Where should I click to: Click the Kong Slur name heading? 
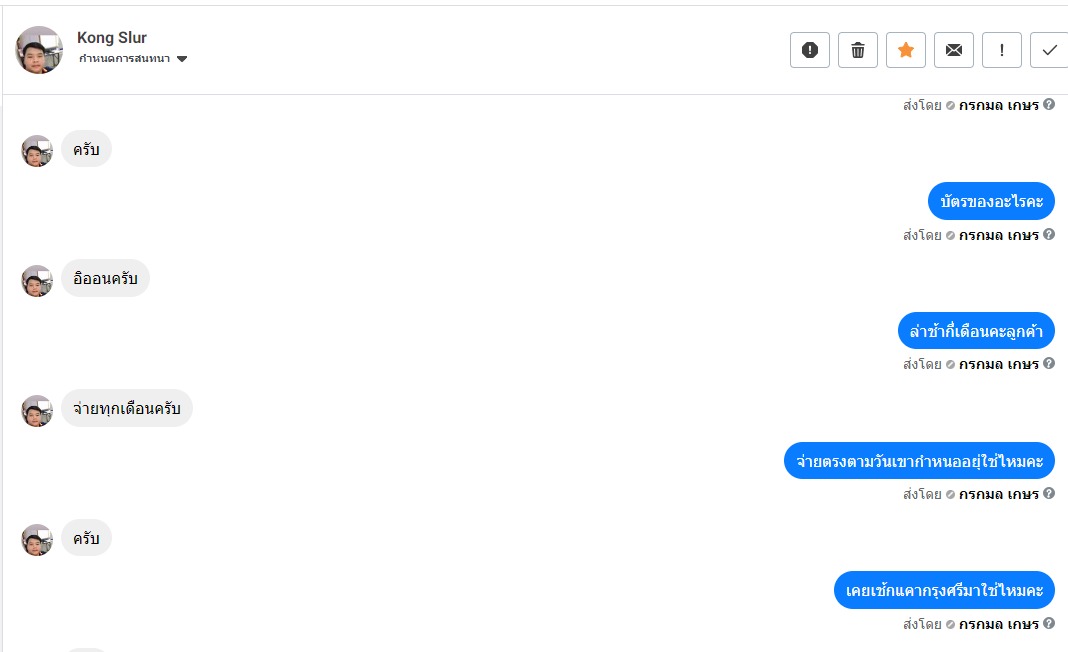[x=112, y=38]
